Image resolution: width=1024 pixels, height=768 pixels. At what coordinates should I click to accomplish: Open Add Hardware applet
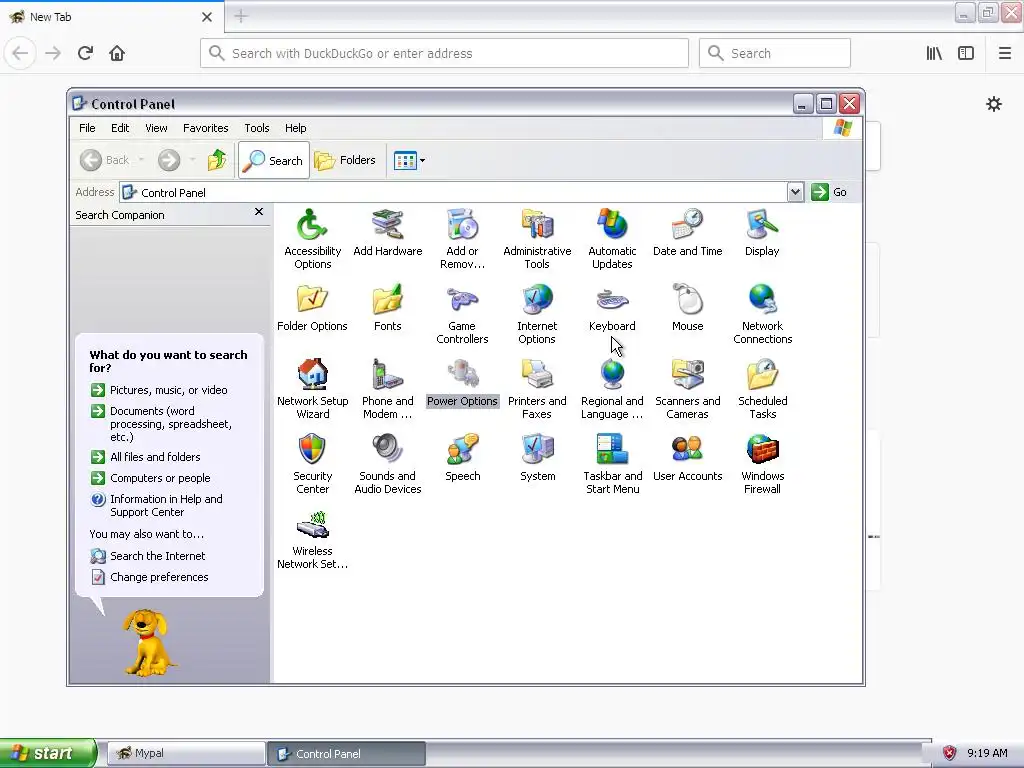[387, 232]
